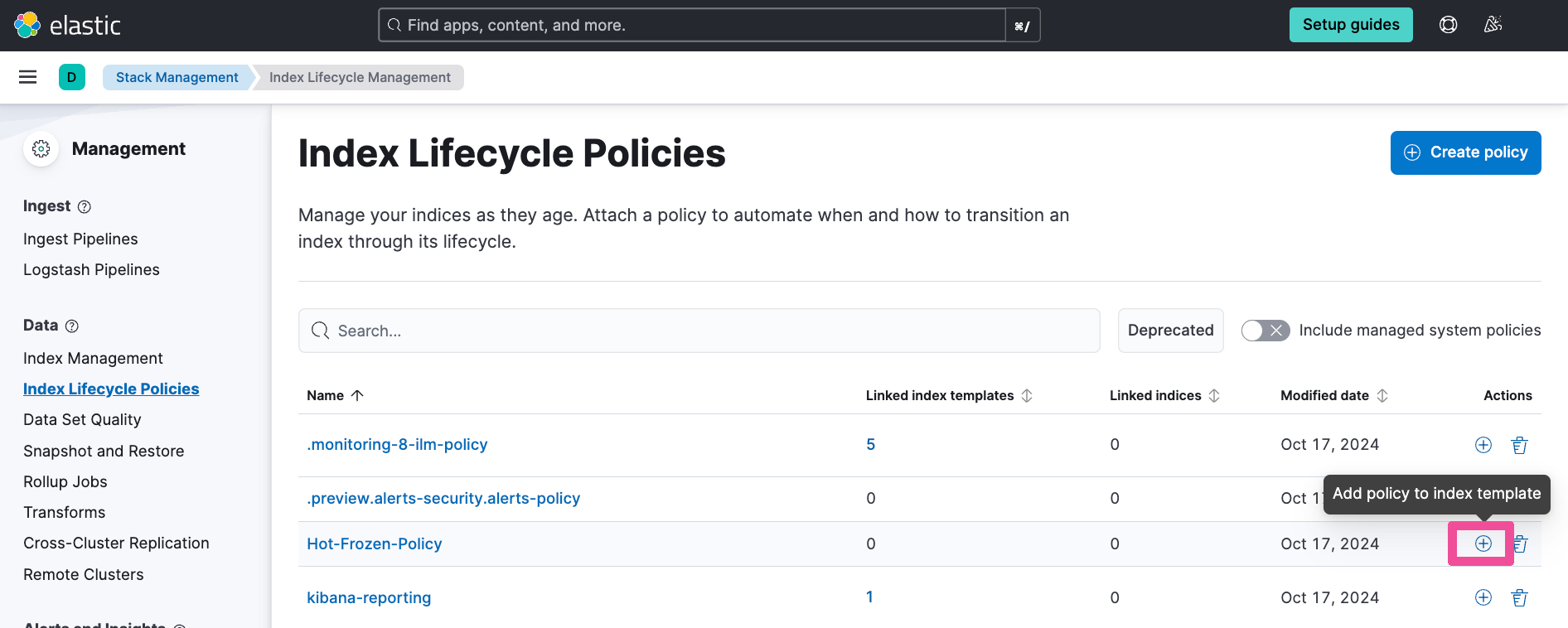Click the Setup guides button
The image size is (1568, 628).
(1351, 25)
